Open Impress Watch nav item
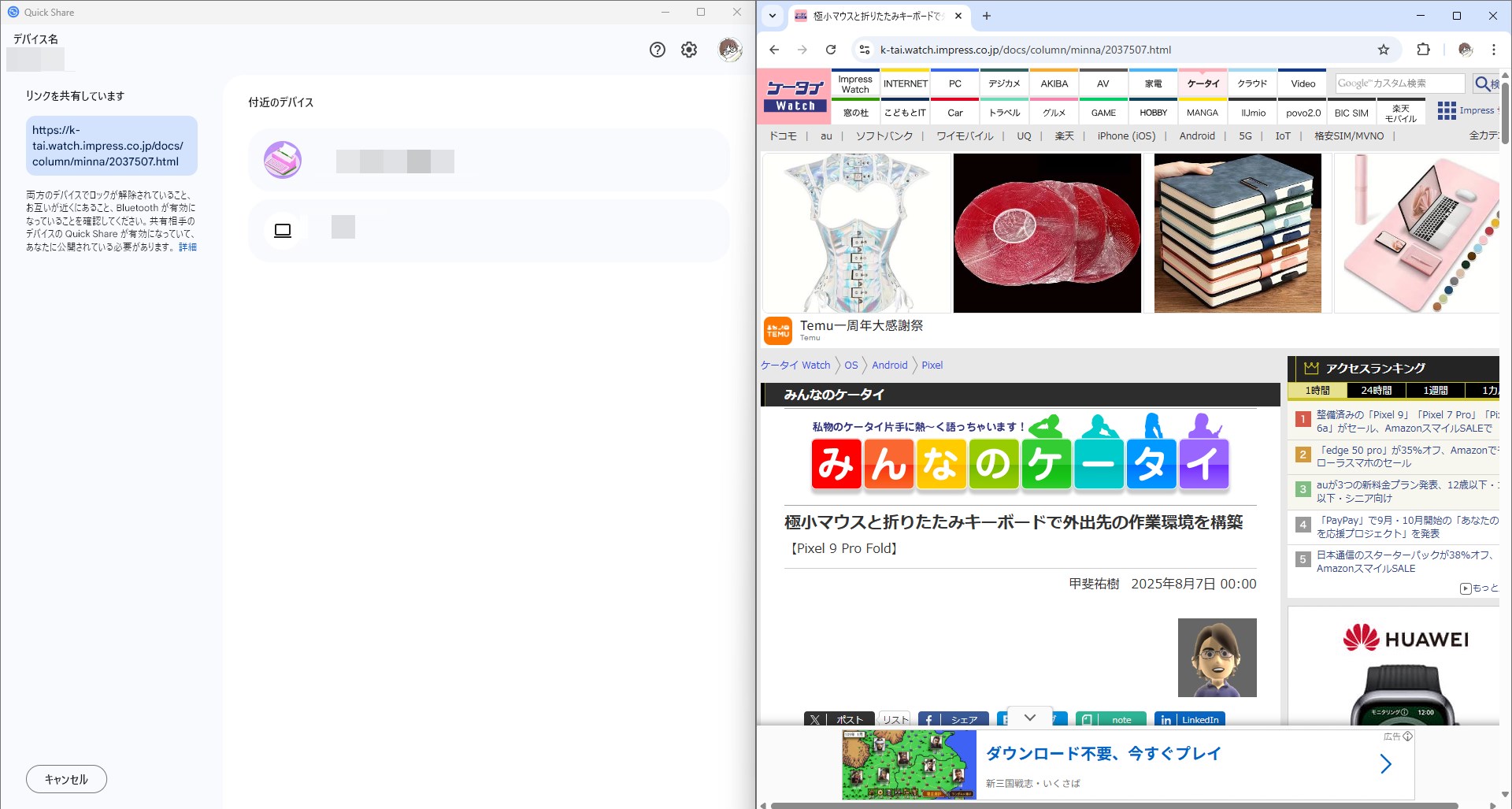 [x=855, y=84]
